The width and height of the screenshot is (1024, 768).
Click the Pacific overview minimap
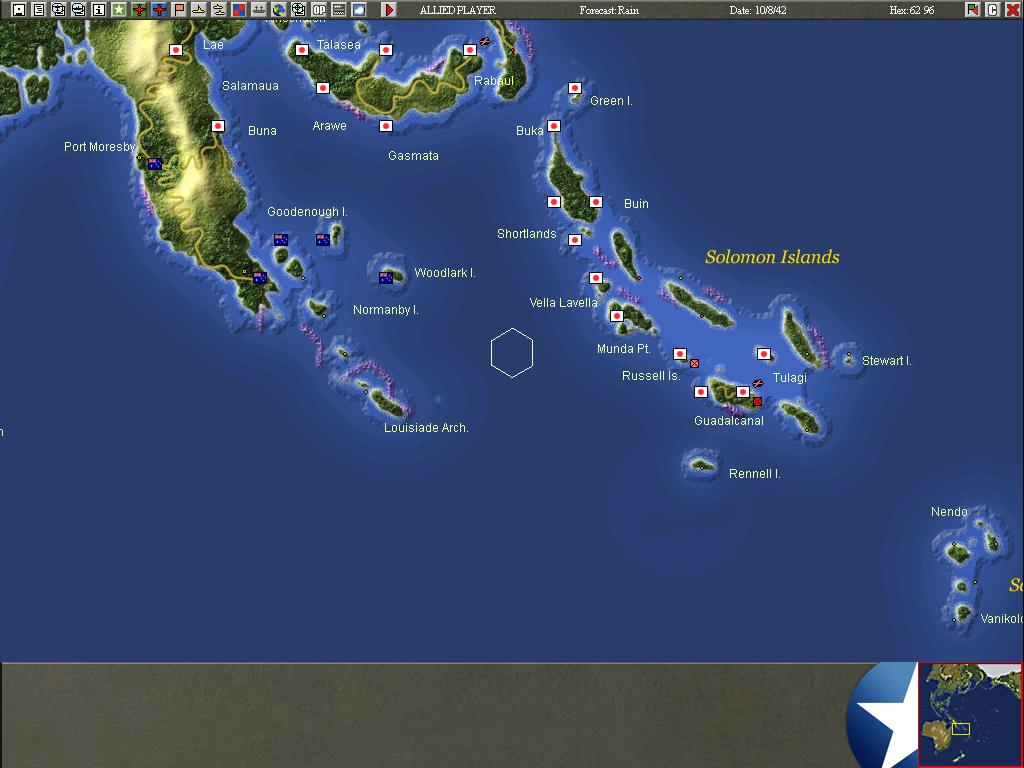970,714
